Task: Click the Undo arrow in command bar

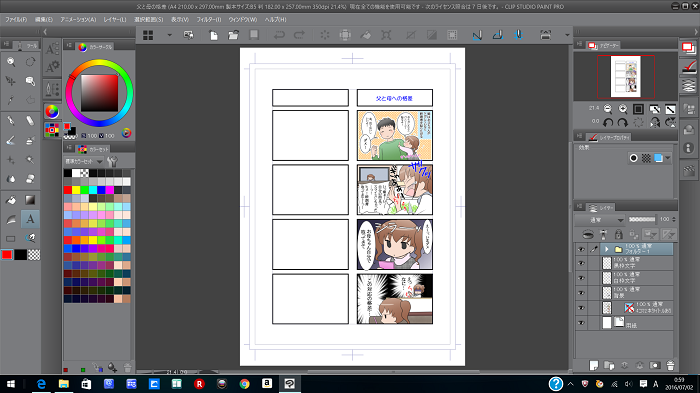Action: [279, 35]
